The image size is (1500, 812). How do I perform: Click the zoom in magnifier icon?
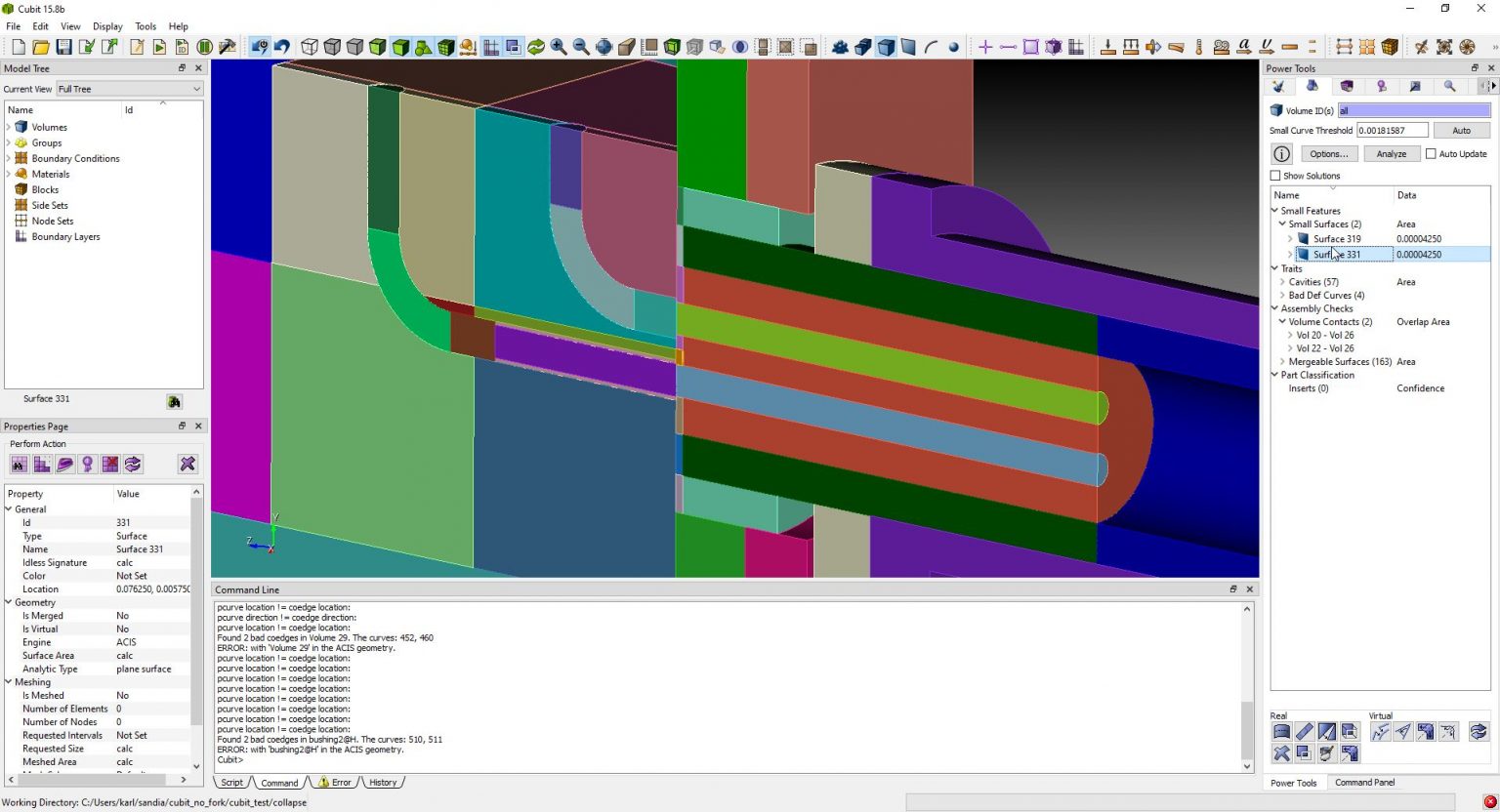[559, 47]
